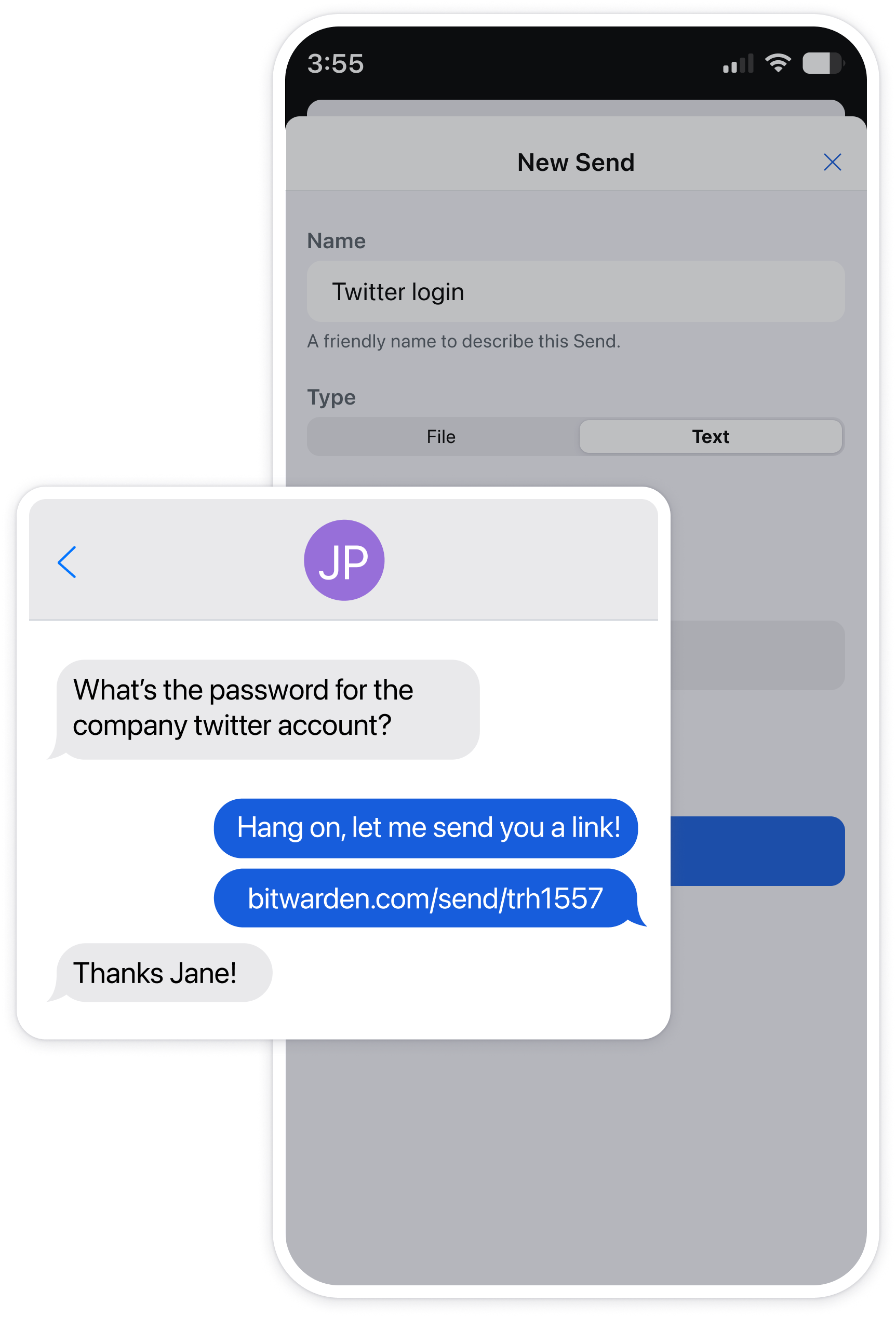
Task: Tap the Name field label
Action: (x=336, y=241)
